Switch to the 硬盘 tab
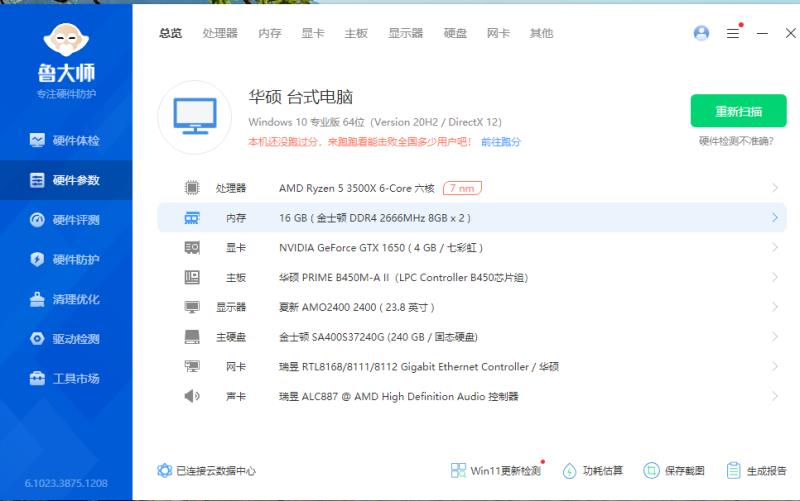Image resolution: width=800 pixels, height=501 pixels. (x=455, y=33)
